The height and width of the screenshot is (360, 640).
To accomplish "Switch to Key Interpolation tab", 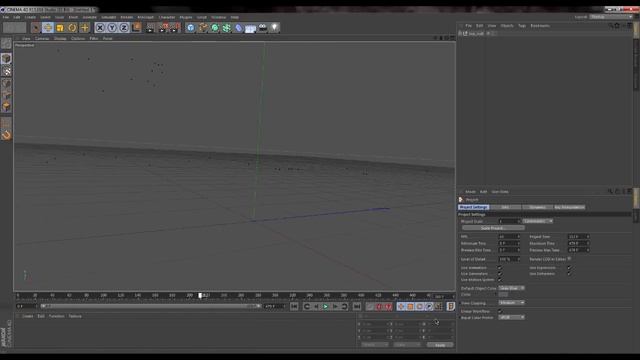I will coord(569,207).
